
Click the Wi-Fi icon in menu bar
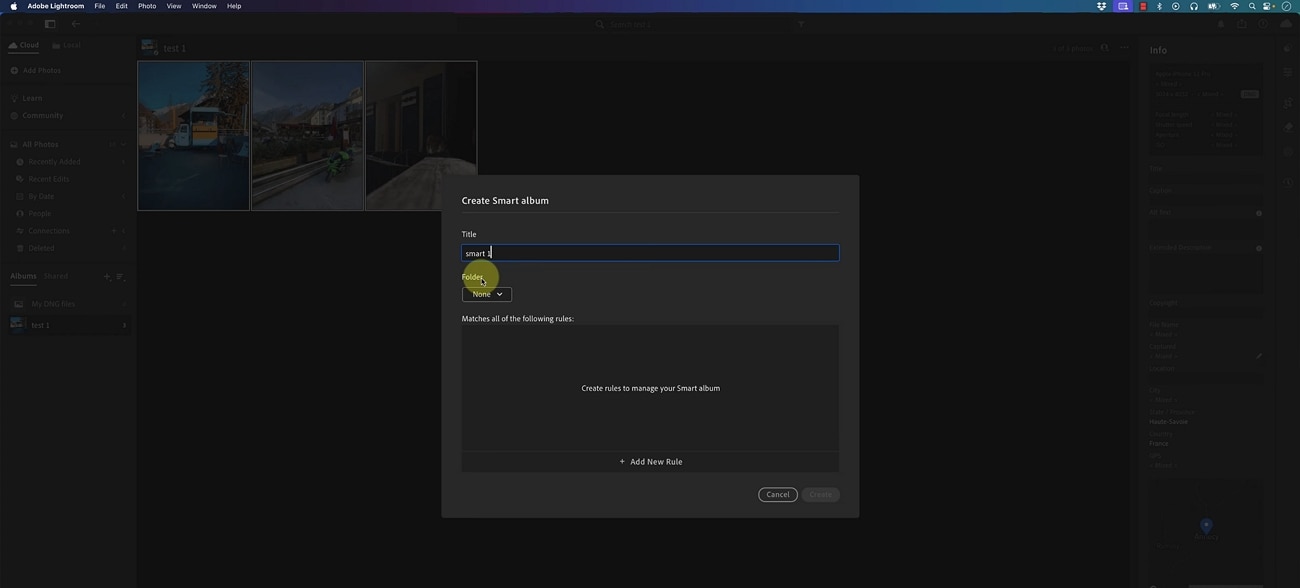pyautogui.click(x=1234, y=6)
